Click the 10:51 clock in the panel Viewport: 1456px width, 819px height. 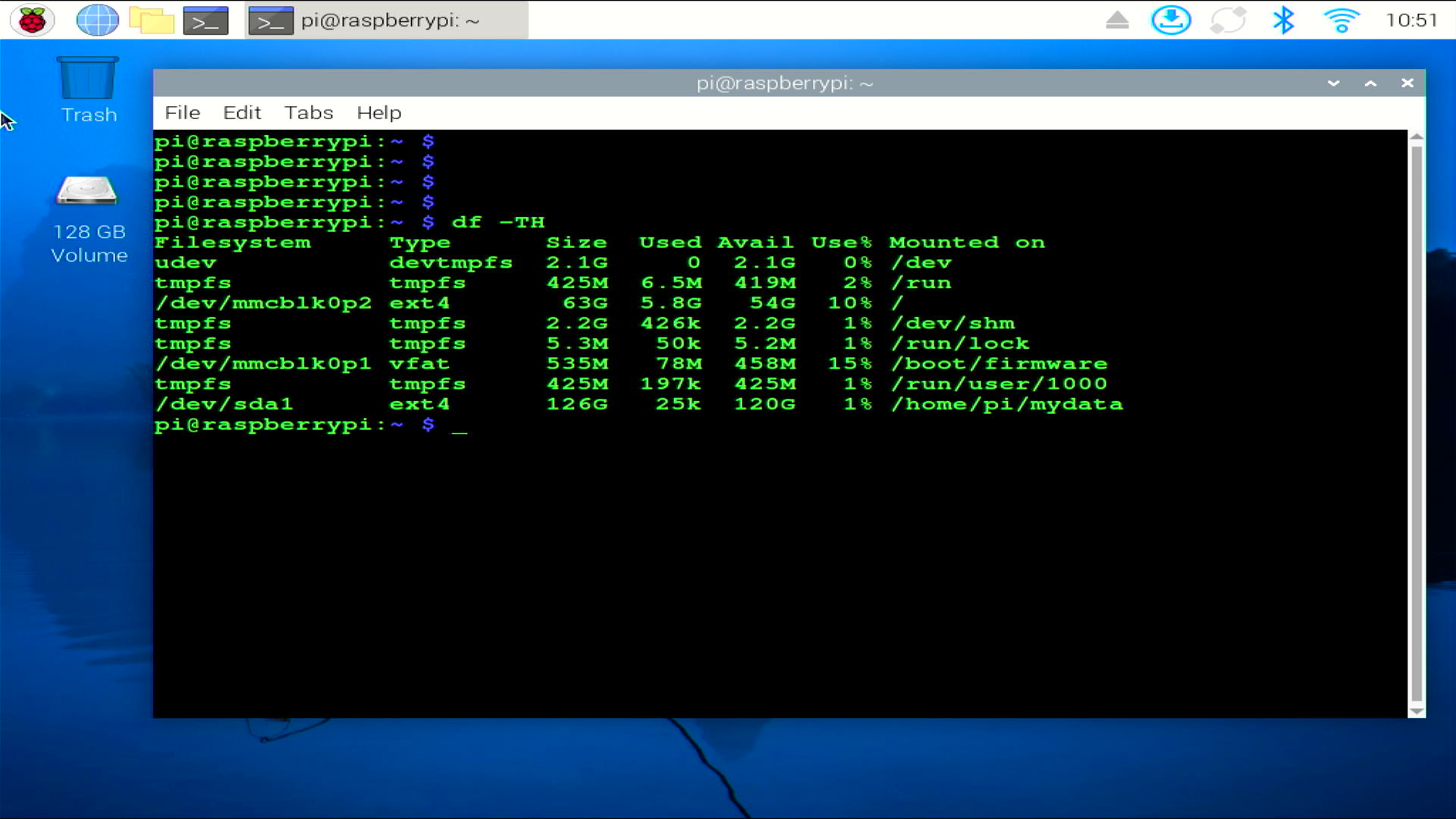coord(1411,20)
